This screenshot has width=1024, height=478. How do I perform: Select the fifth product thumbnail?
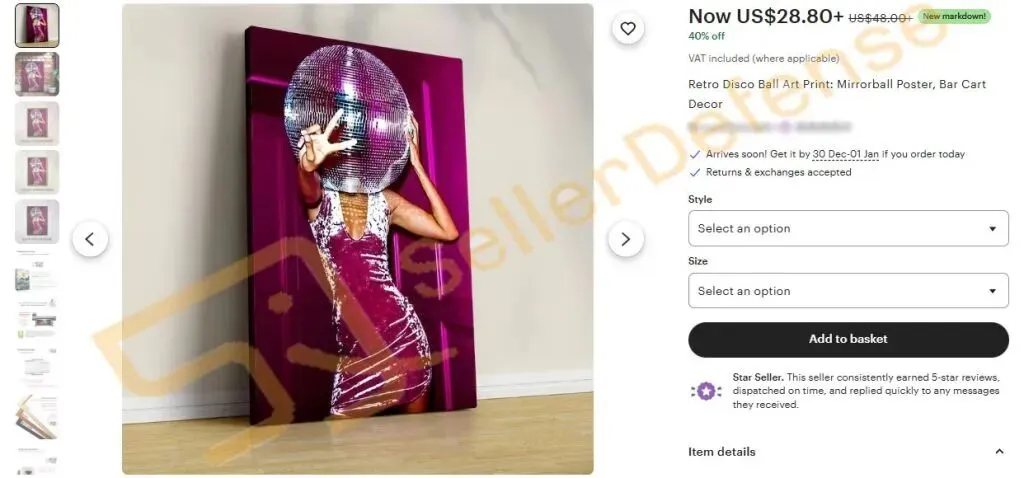[x=37, y=221]
